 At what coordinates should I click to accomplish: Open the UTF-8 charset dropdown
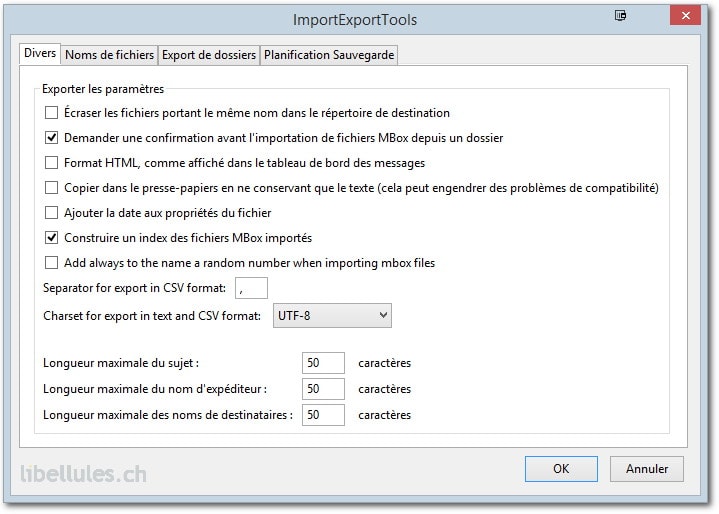332,315
